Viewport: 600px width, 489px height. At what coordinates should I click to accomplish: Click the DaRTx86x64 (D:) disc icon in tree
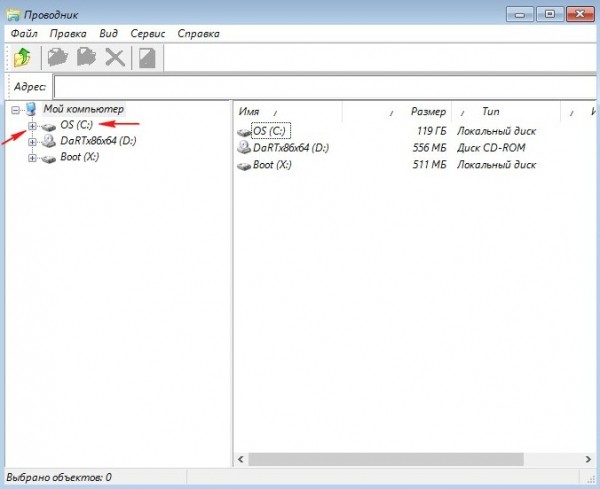click(49, 141)
